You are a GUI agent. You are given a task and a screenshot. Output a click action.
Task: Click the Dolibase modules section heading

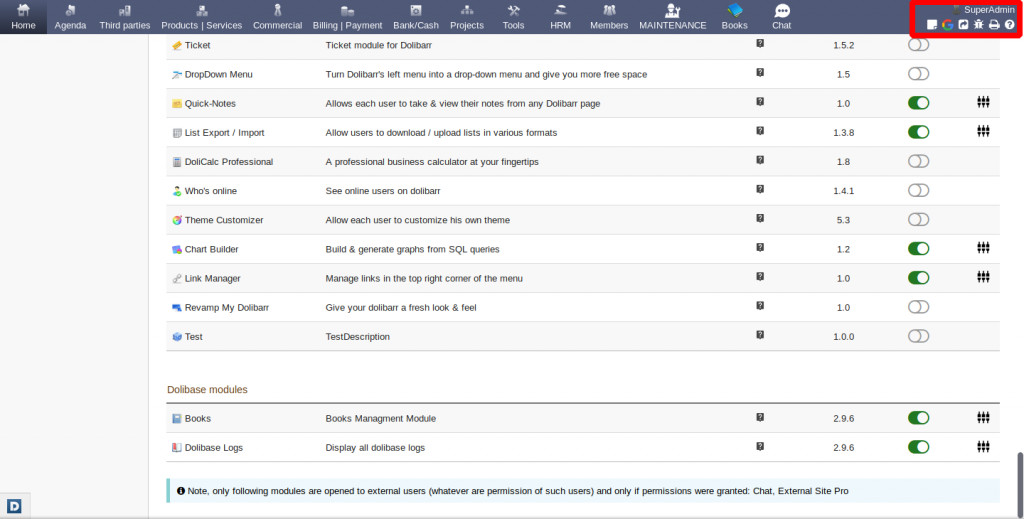[207, 390]
